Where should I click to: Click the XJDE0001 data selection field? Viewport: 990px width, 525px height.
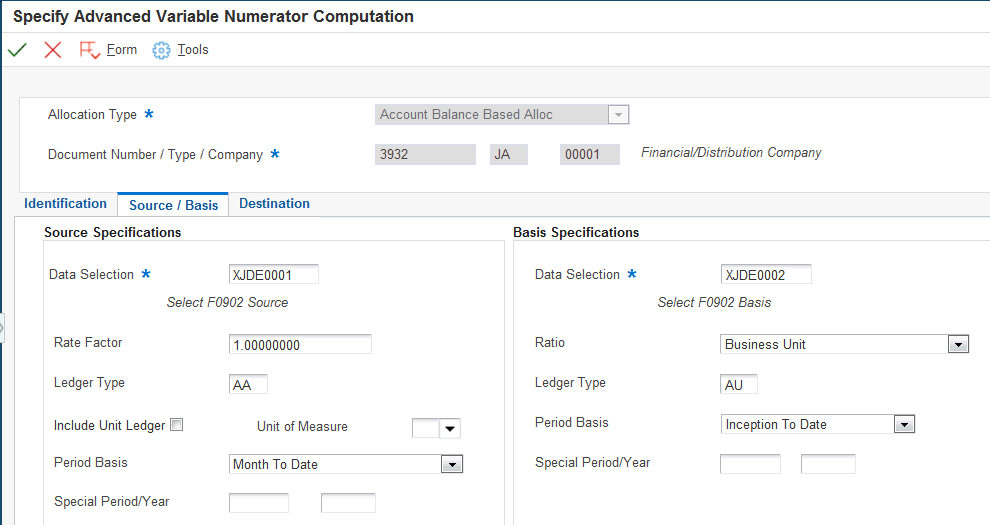[x=273, y=274]
